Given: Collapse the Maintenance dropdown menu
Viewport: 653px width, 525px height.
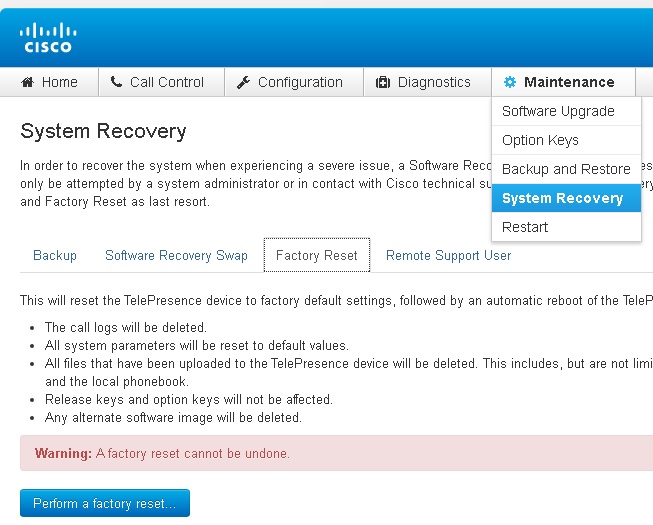Looking at the screenshot, I should coord(563,82).
